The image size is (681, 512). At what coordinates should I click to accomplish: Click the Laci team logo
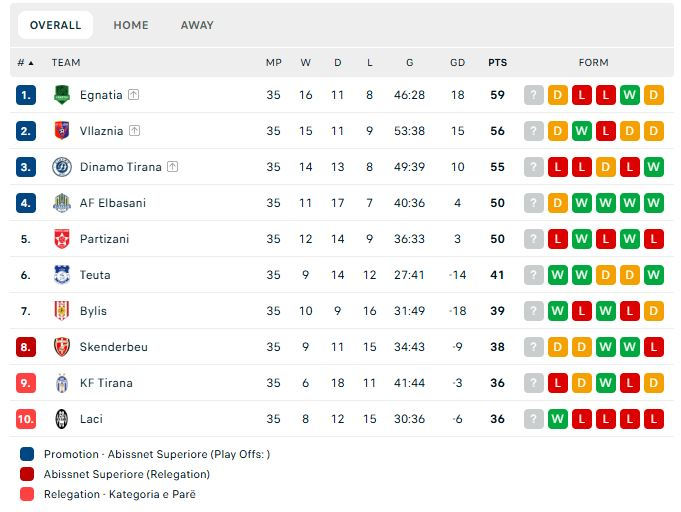62,419
